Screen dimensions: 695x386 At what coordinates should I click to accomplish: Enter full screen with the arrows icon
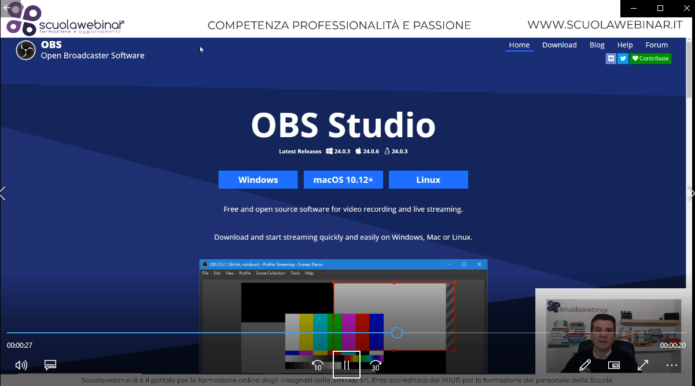(643, 365)
